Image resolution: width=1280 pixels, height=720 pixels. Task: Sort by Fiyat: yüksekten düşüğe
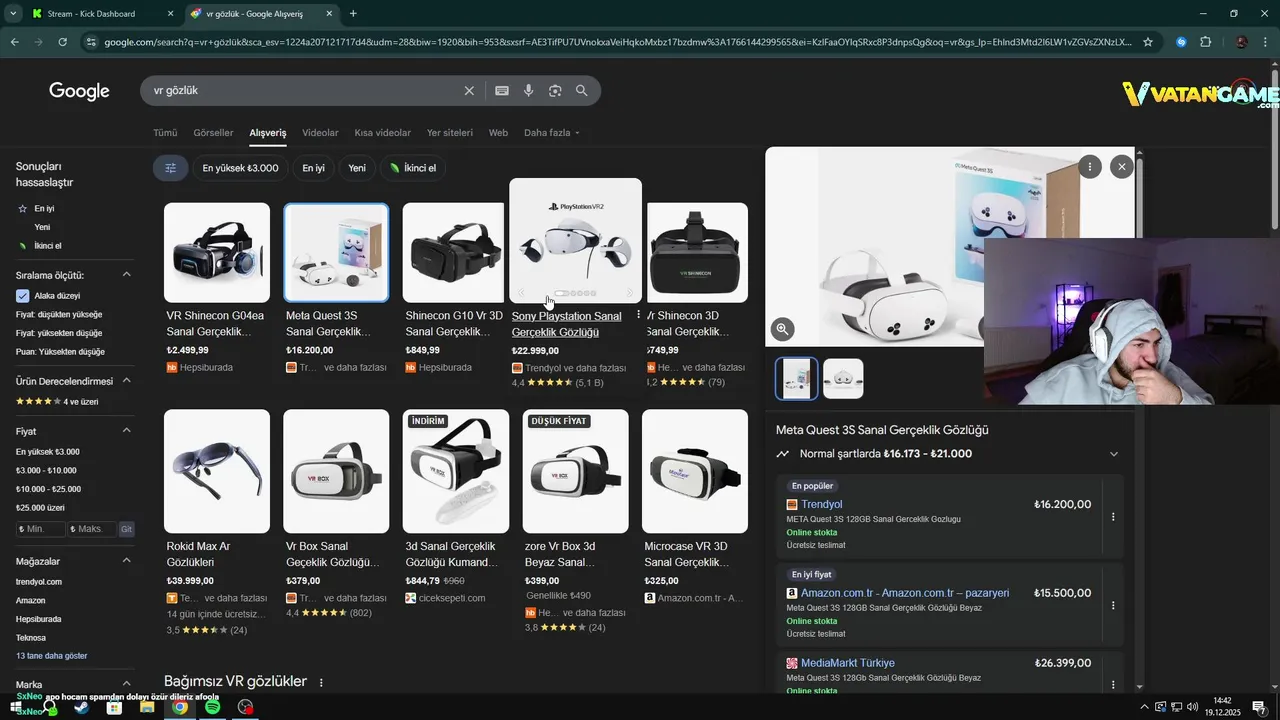coord(59,333)
